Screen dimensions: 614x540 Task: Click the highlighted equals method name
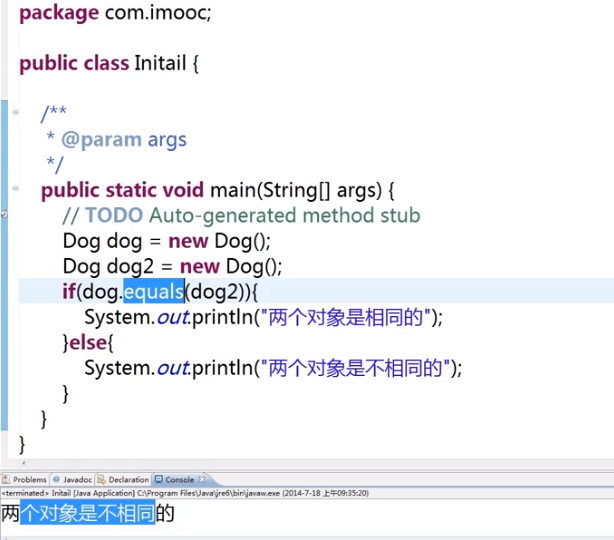pos(154,291)
